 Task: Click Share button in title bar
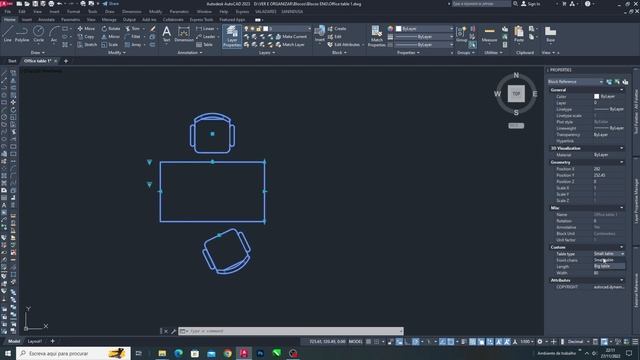[110, 4]
